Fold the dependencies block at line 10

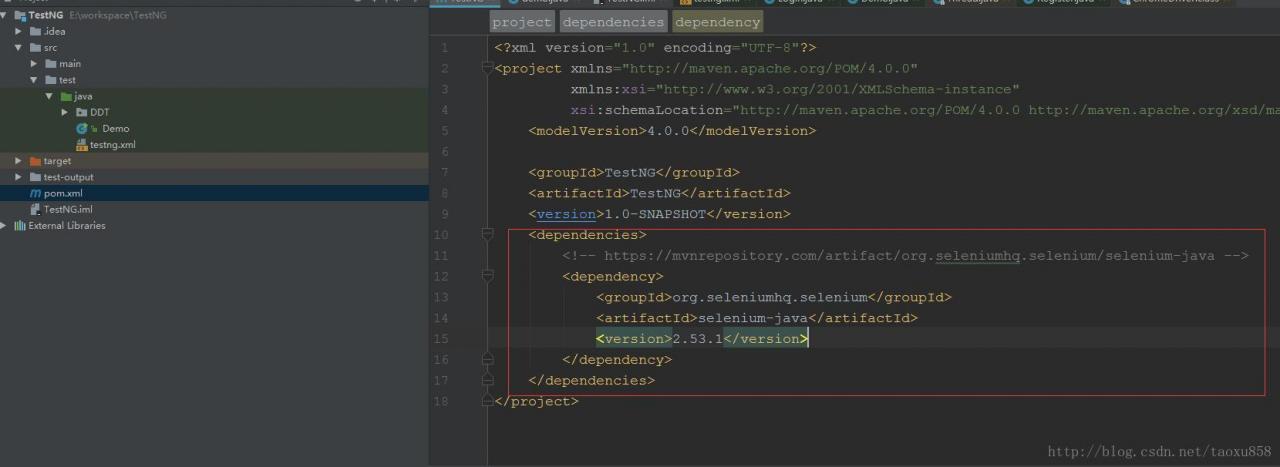click(x=488, y=234)
